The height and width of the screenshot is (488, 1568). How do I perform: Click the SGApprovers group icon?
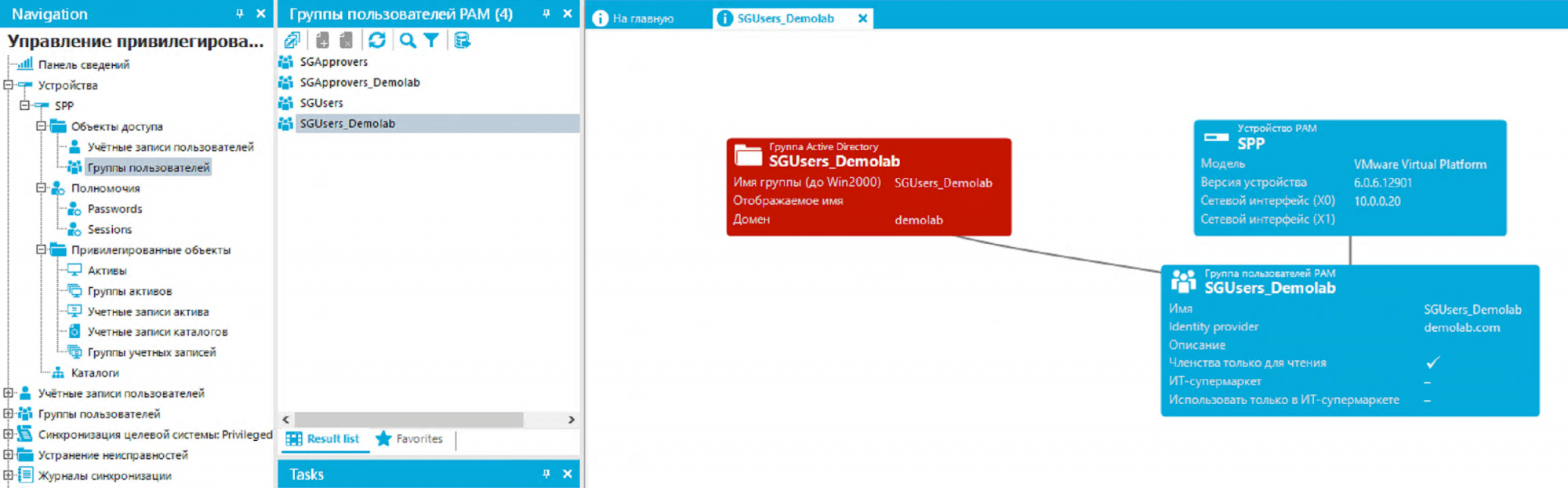286,62
